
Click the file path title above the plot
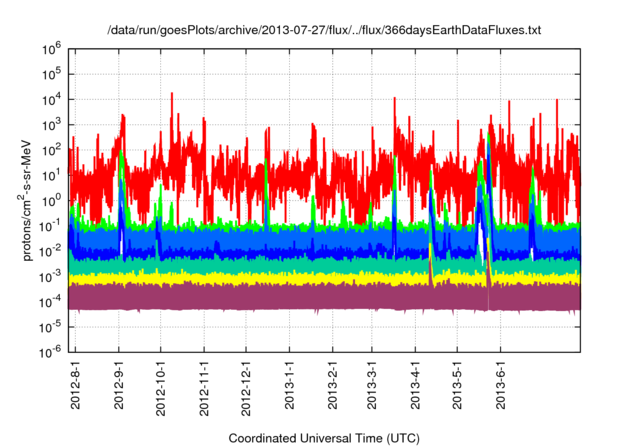[324, 31]
